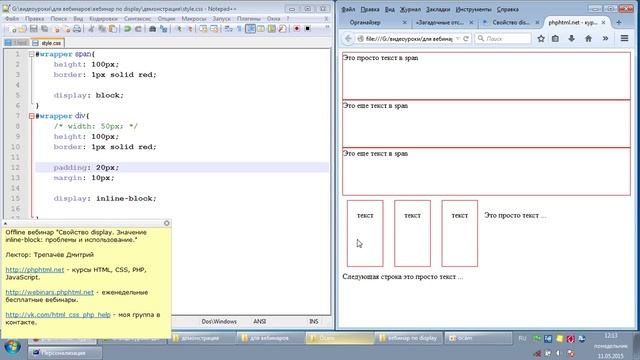Viewport: 640px width, 360px height.
Task: Save the file with the floppy disk icon
Action: [33, 29]
